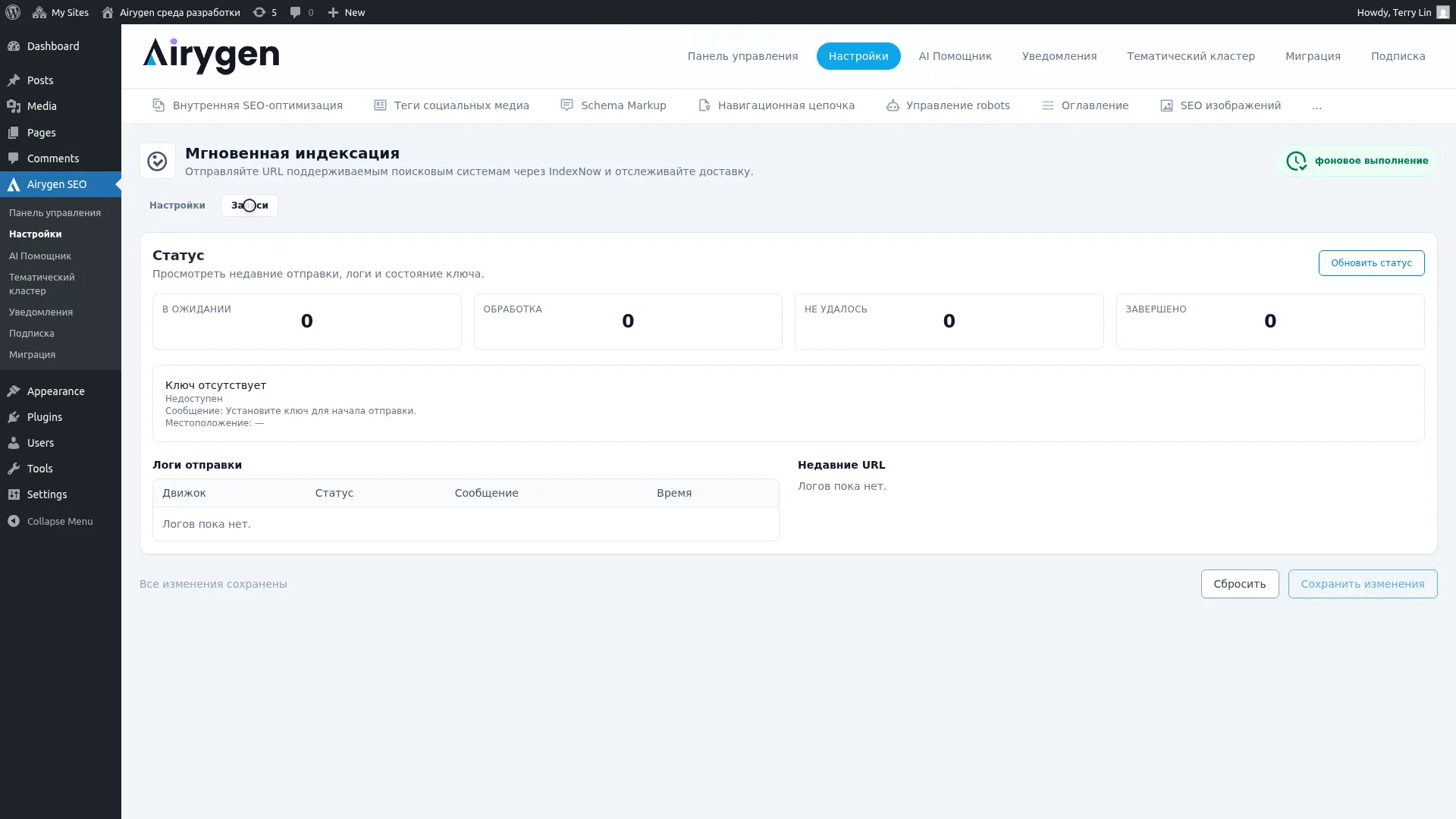This screenshot has height=819, width=1456.
Task: Click the user avatar in admin bar
Action: pos(1442,12)
